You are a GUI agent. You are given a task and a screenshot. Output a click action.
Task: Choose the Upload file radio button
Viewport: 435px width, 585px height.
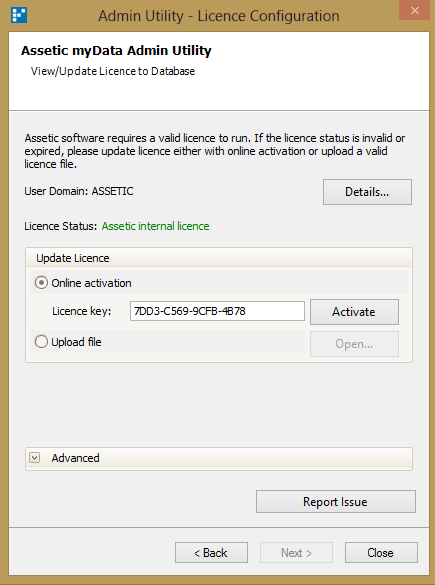tap(41, 342)
